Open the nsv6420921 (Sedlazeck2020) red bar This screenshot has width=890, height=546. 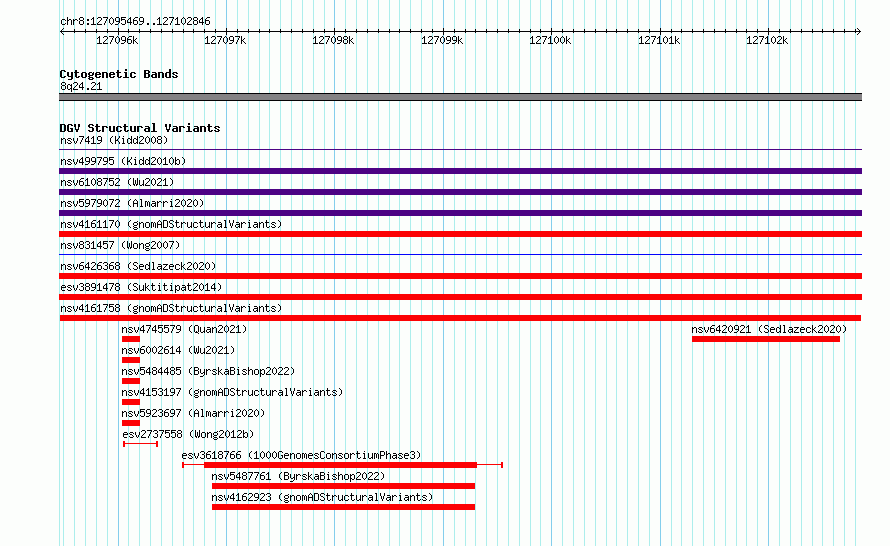pyautogui.click(x=766, y=339)
